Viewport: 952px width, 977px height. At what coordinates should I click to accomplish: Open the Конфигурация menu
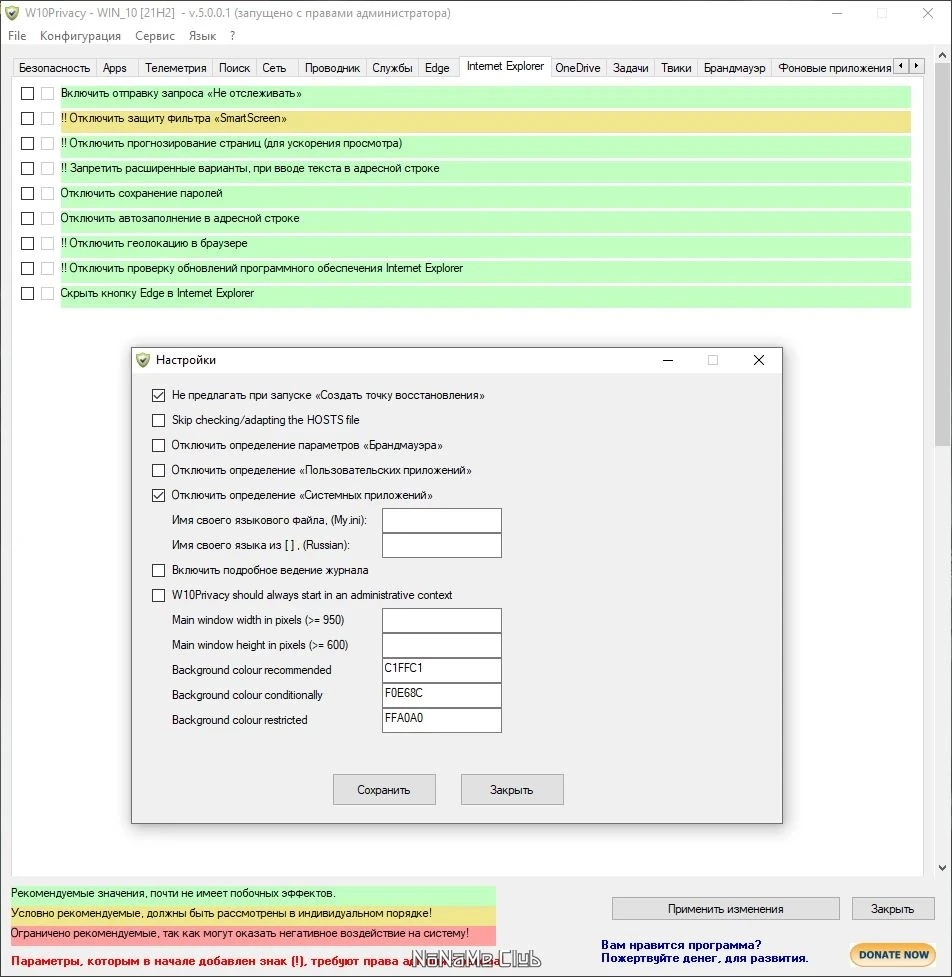coord(80,36)
